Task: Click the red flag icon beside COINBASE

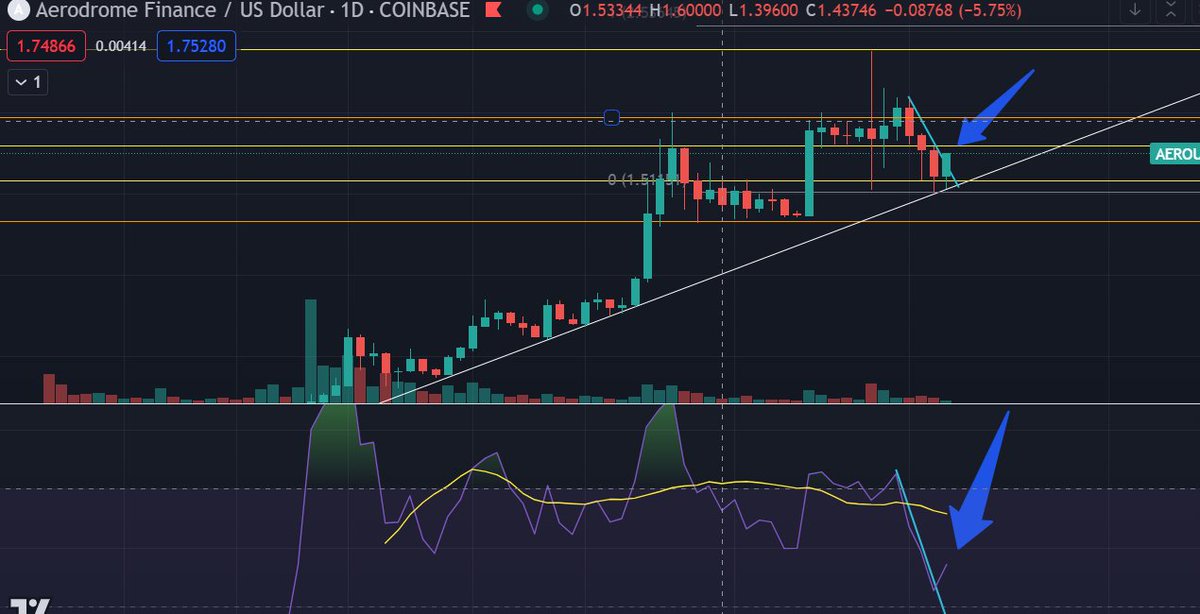Action: tap(492, 11)
